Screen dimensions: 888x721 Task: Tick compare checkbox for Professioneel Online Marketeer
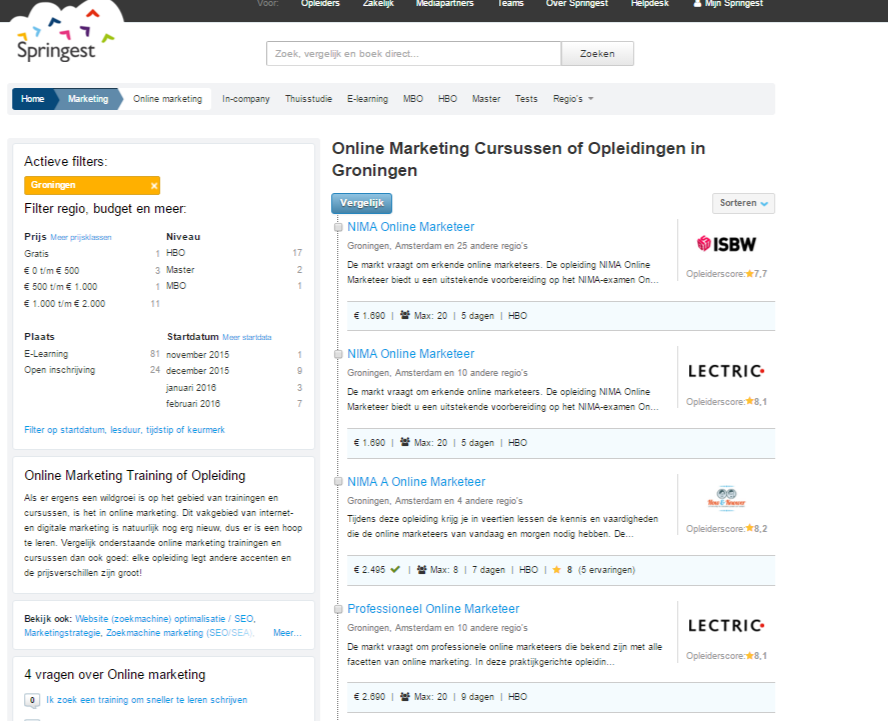point(339,610)
